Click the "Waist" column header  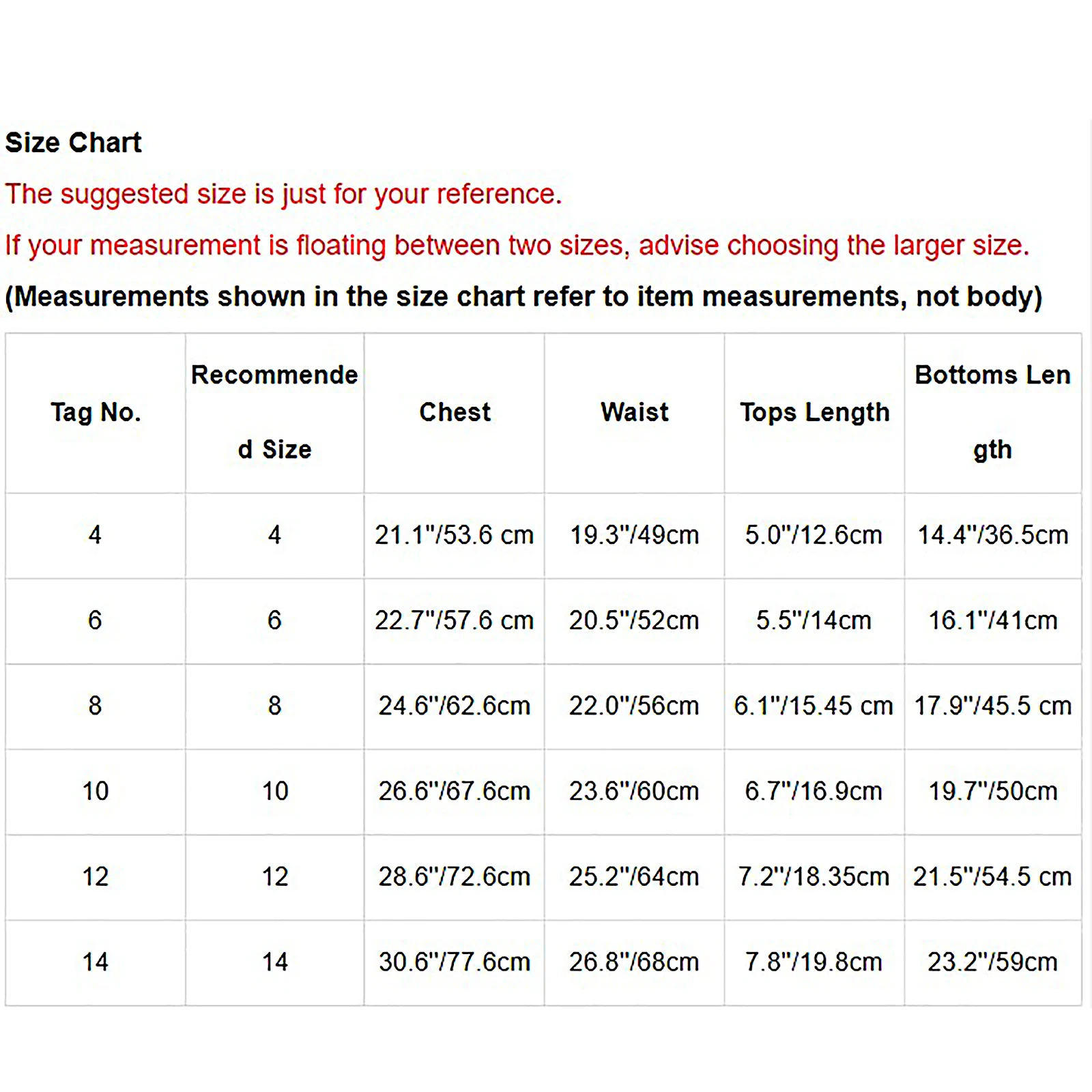tap(635, 412)
